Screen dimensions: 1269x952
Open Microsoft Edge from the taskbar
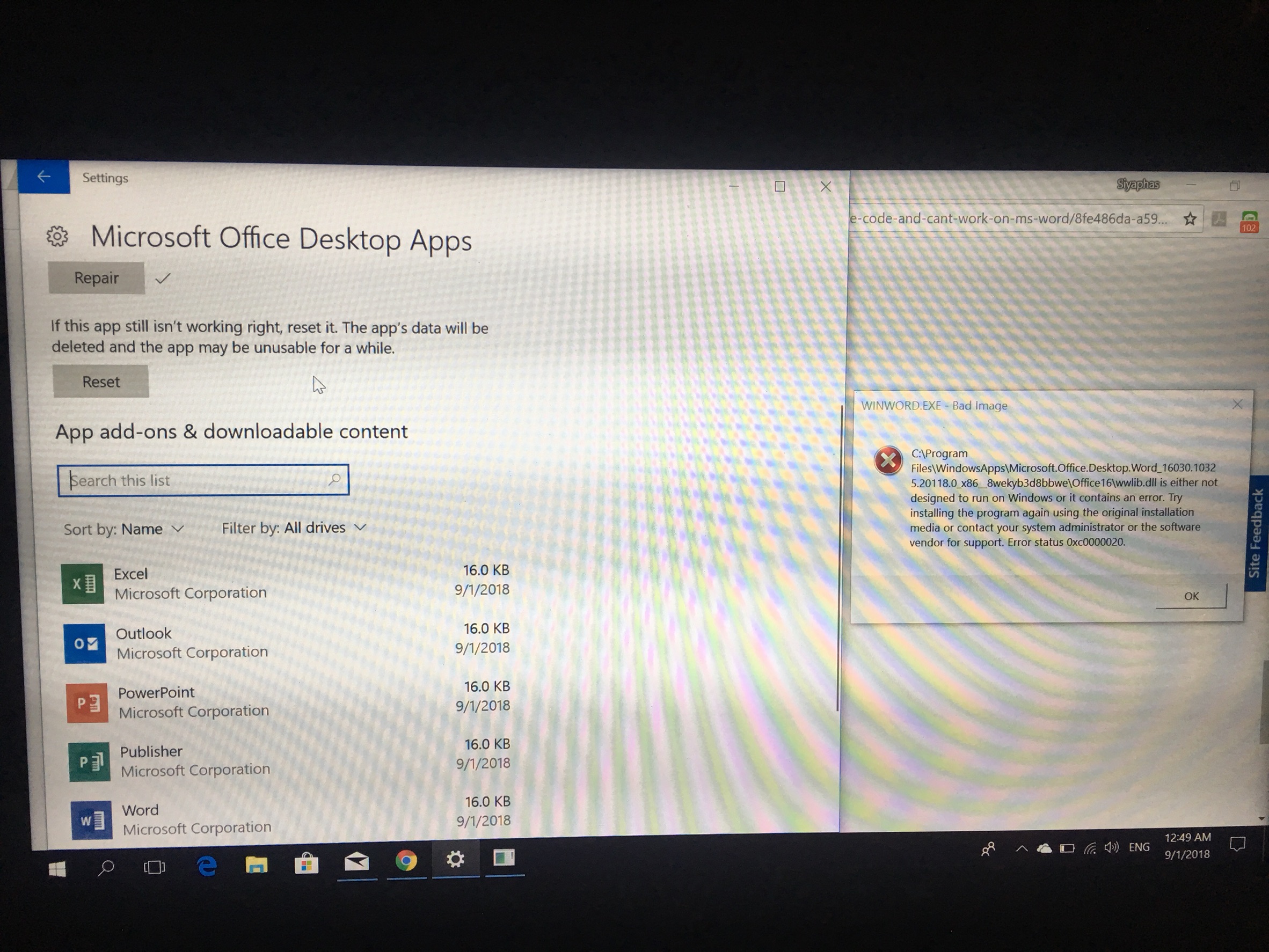coord(207,866)
